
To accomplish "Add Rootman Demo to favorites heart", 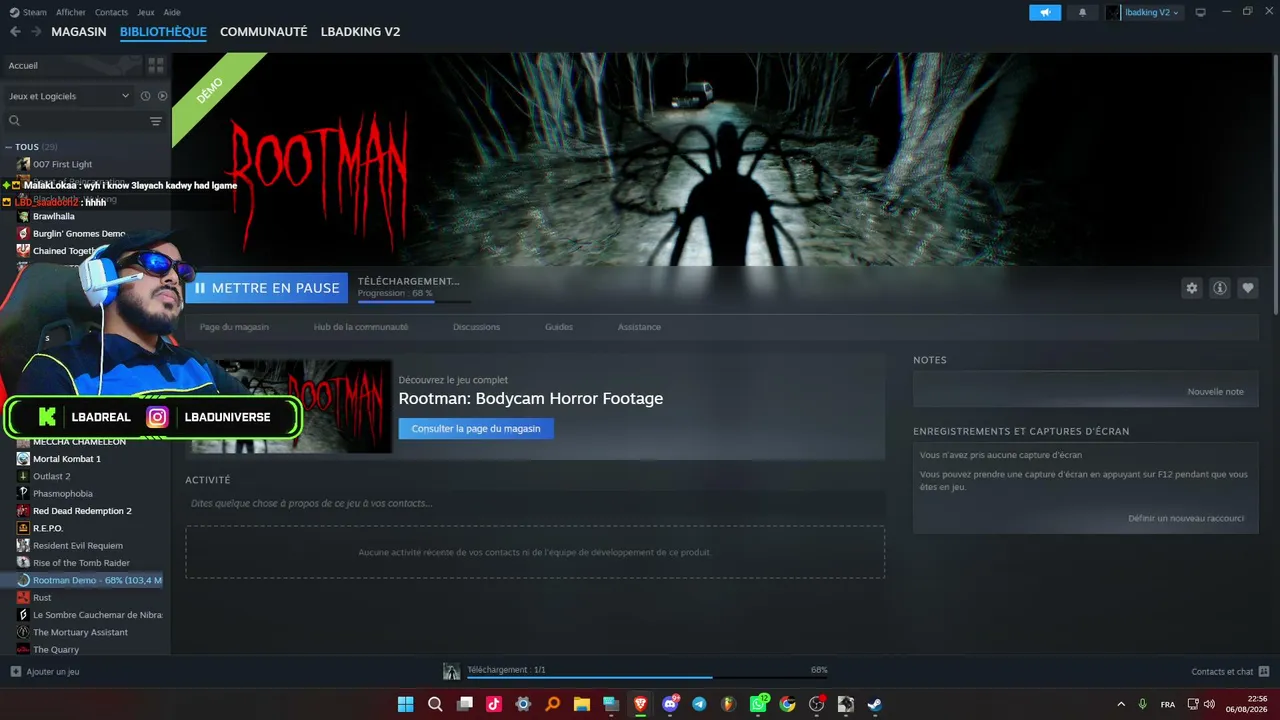I will pos(1248,288).
